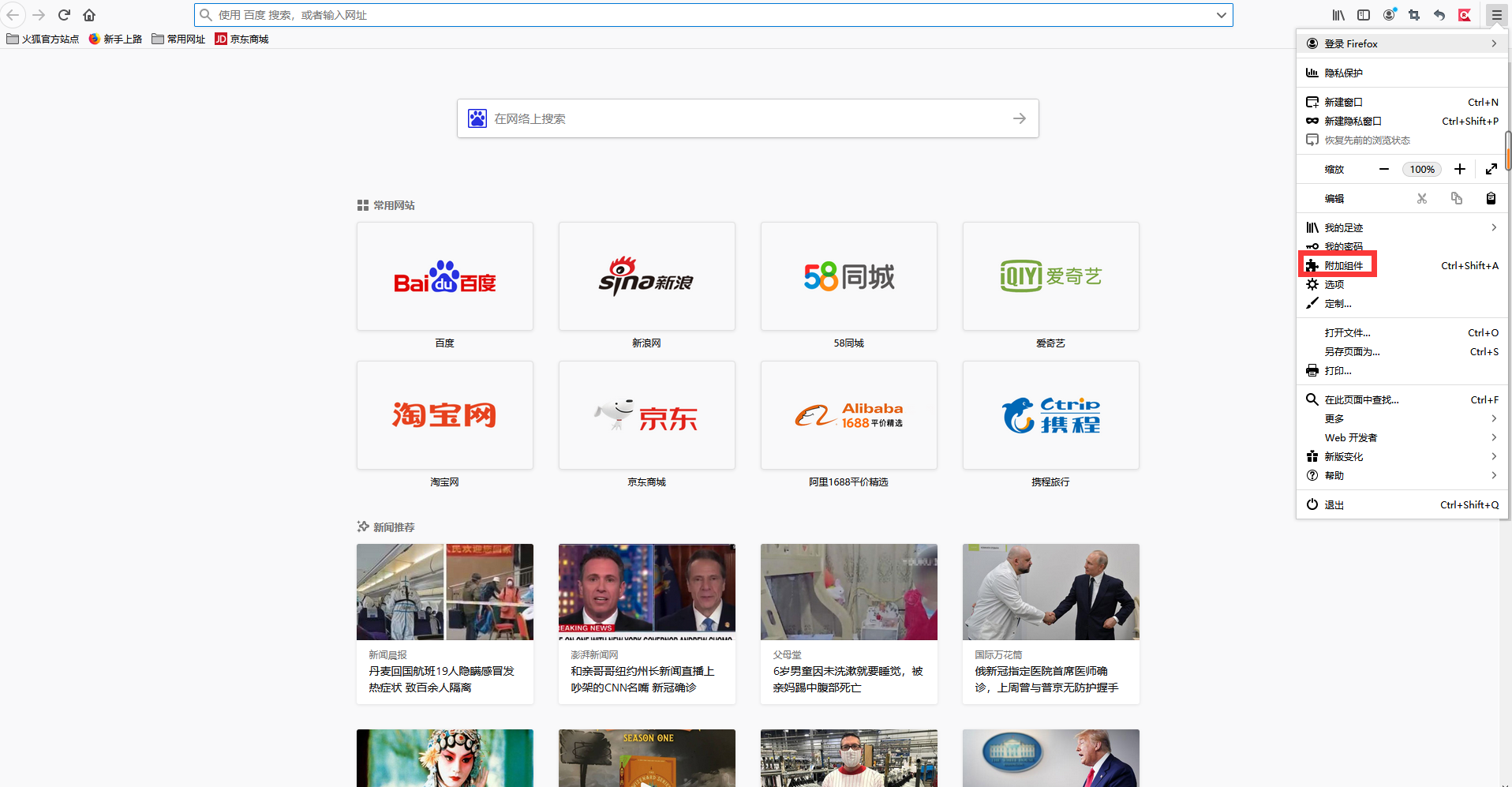Expand the 更多 submenu

click(1402, 418)
